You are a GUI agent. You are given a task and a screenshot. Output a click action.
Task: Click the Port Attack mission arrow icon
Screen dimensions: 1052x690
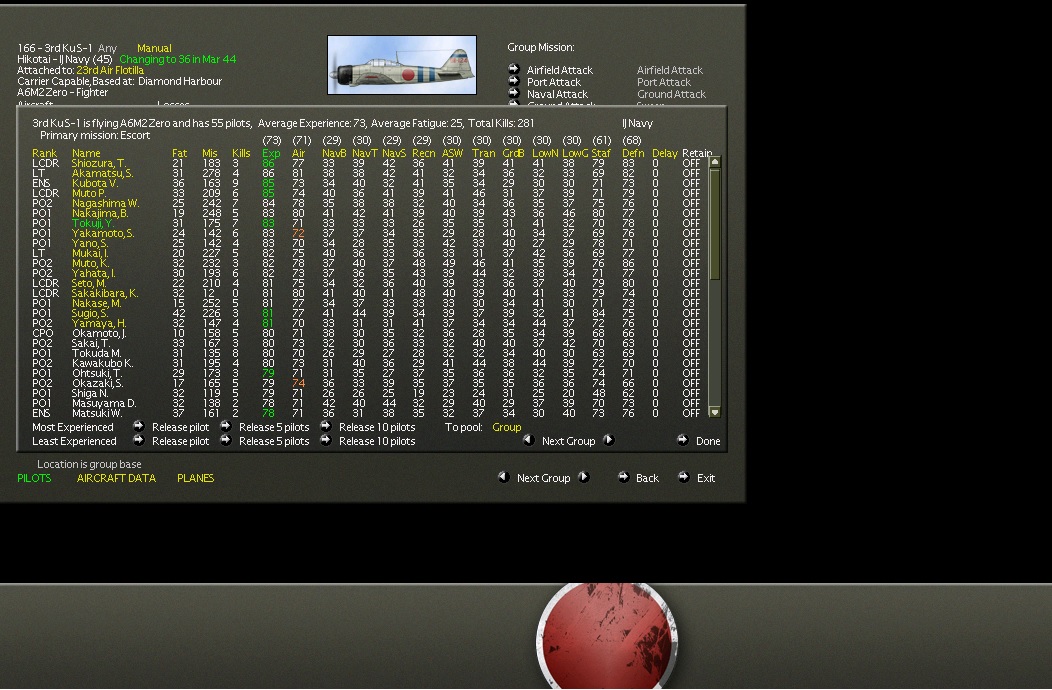pos(514,81)
